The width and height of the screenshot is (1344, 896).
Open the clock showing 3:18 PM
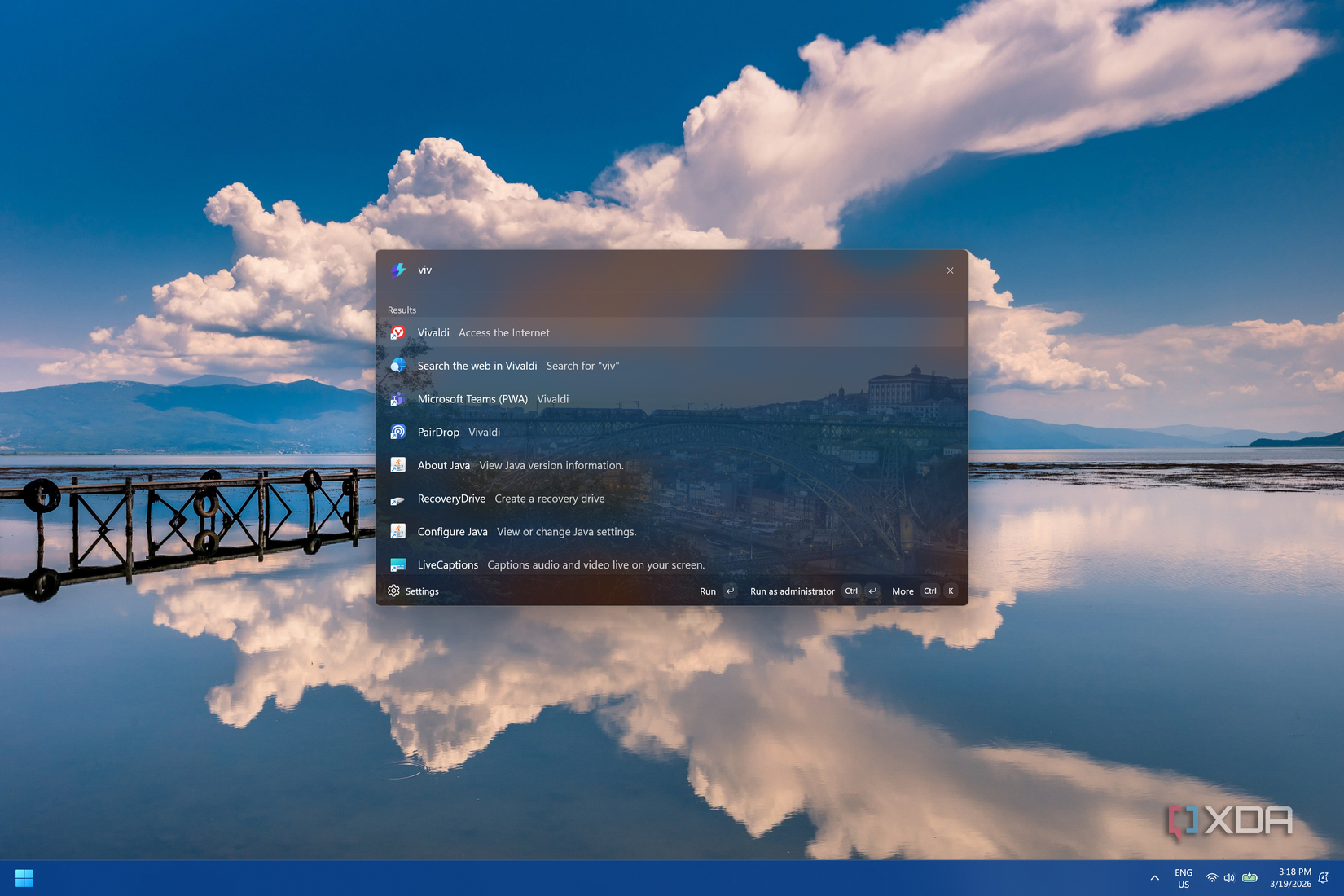click(x=1290, y=878)
